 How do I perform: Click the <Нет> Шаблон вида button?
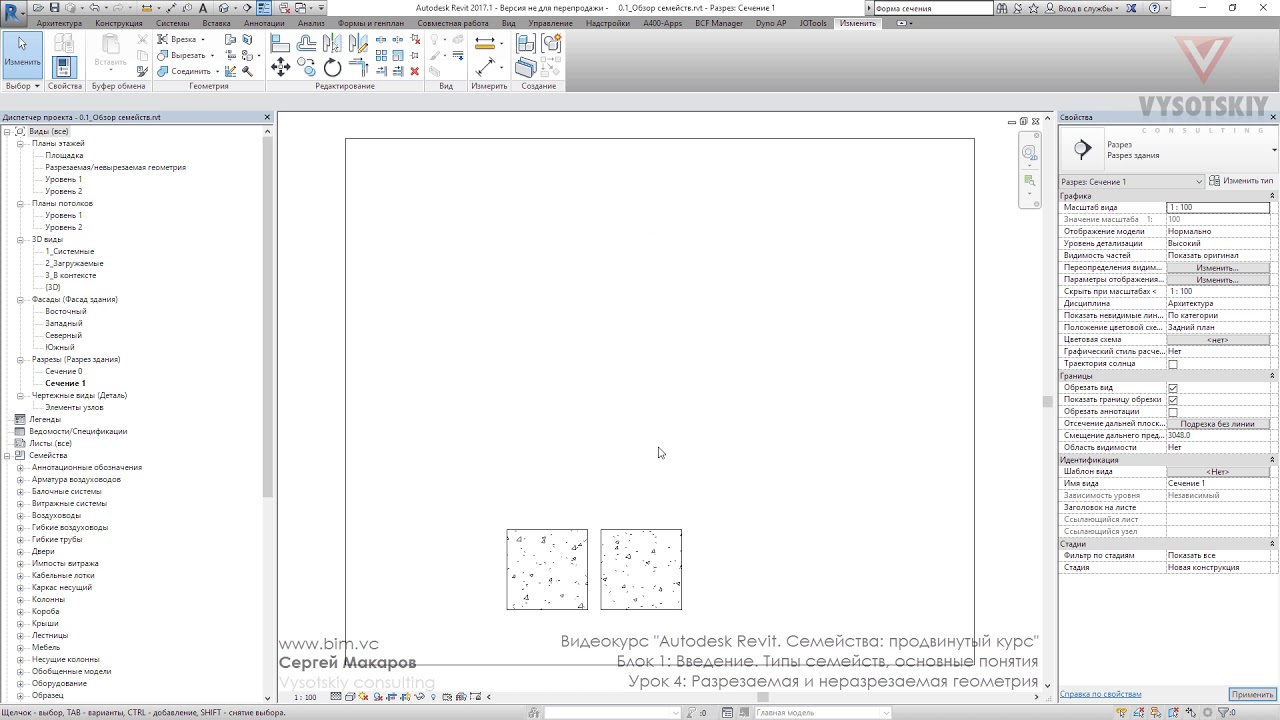[1217, 472]
